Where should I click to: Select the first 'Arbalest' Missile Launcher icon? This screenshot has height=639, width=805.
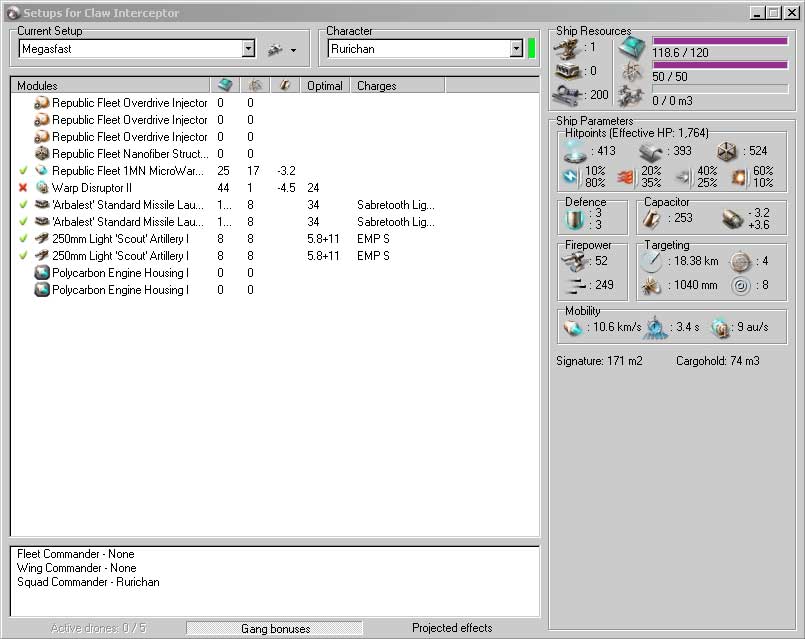[x=42, y=204]
